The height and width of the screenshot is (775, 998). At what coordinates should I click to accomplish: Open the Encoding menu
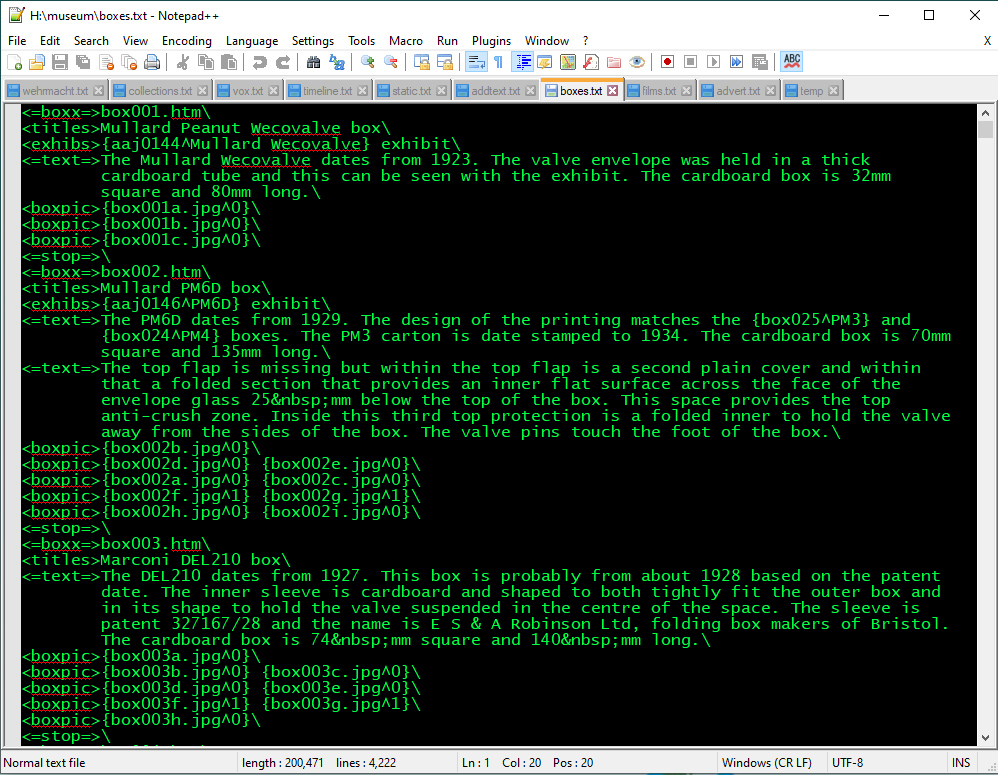186,41
